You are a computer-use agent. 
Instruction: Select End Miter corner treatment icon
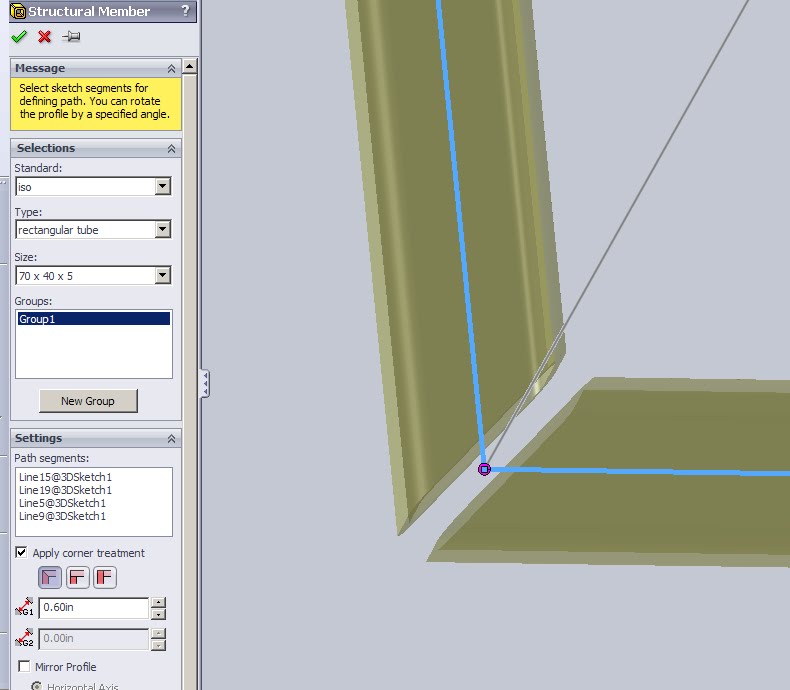pyautogui.click(x=50, y=577)
